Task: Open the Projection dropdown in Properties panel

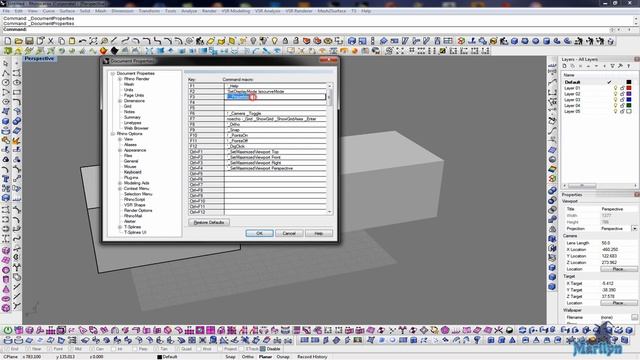Action: tap(634, 229)
